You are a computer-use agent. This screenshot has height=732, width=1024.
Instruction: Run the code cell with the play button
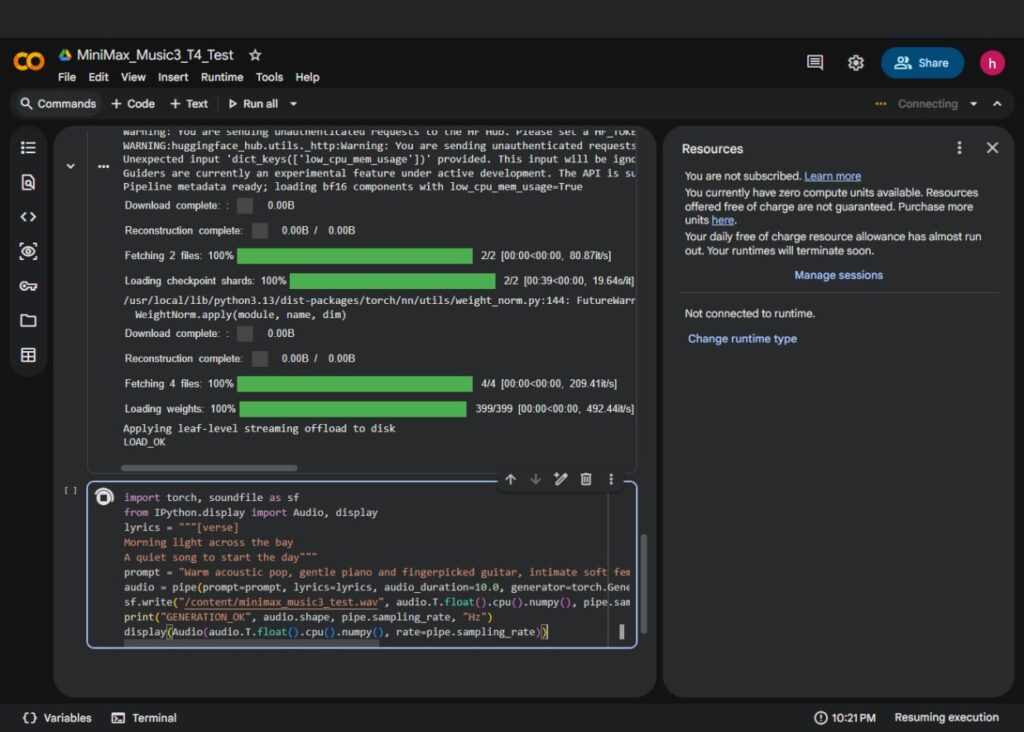click(104, 498)
